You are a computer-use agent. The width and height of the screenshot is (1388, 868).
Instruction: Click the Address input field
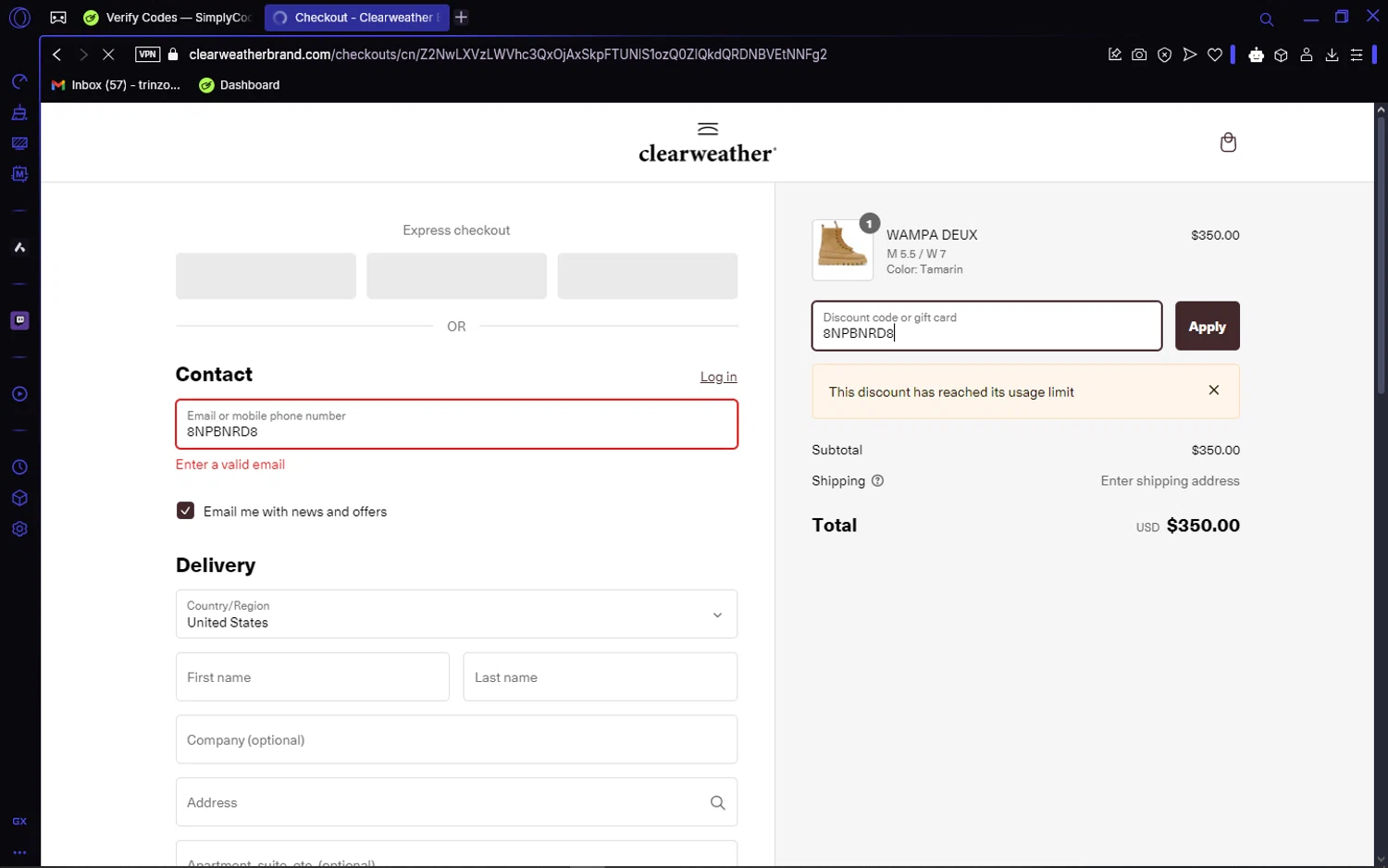(456, 802)
